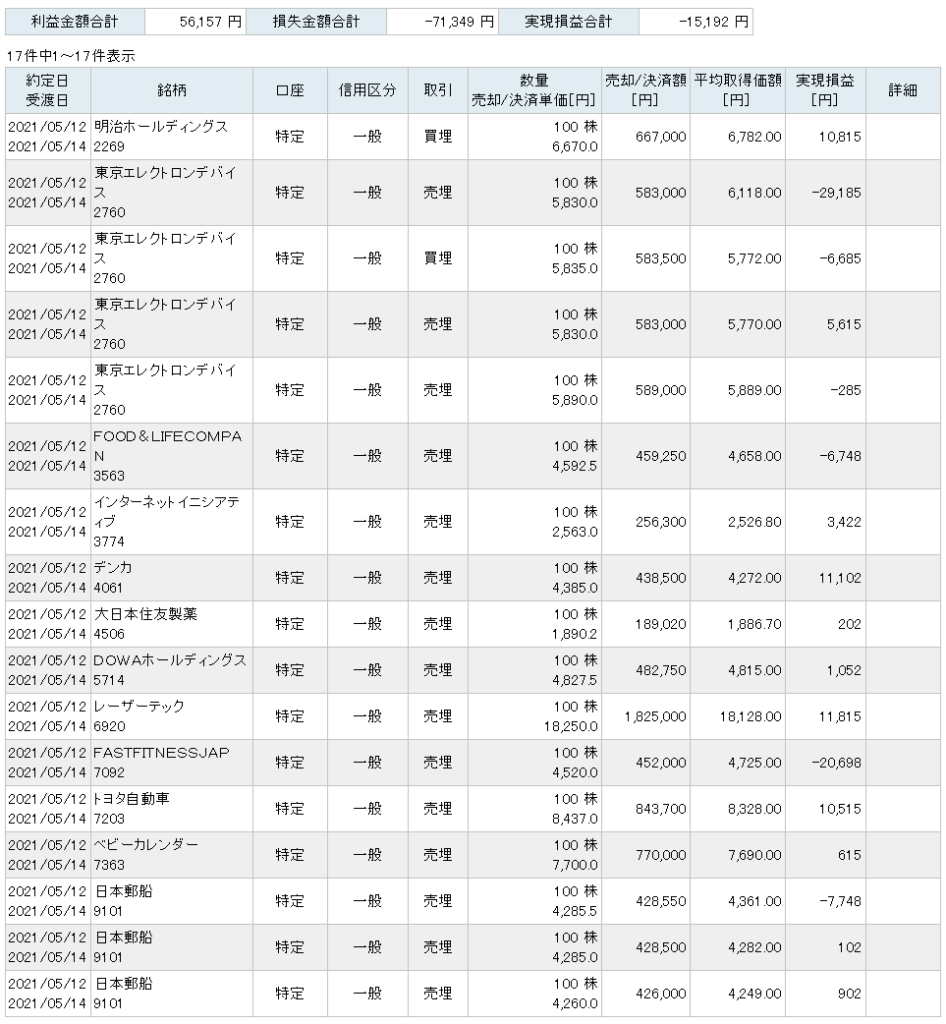946x1024 pixels.
Task: Click the 10,815 profit for 明治ホールディングス
Action: pos(840,137)
